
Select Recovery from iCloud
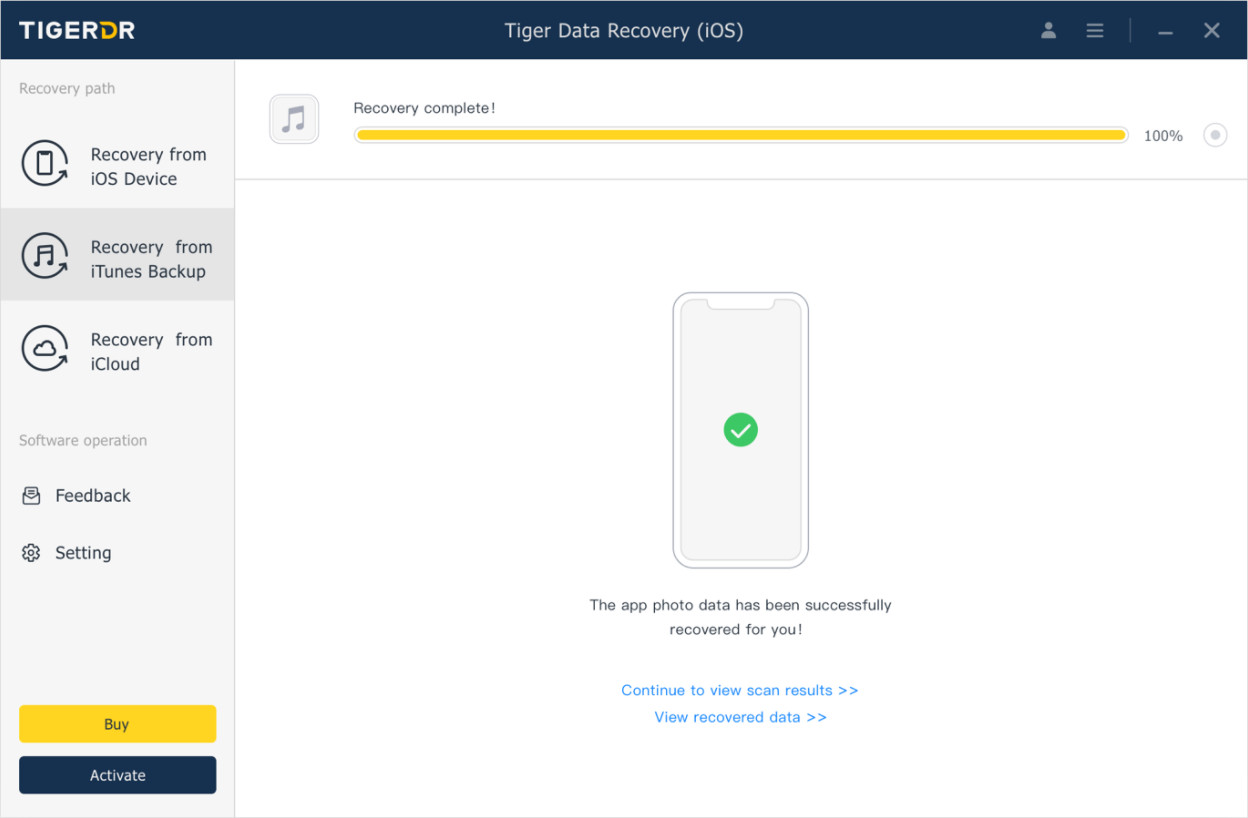click(x=117, y=349)
